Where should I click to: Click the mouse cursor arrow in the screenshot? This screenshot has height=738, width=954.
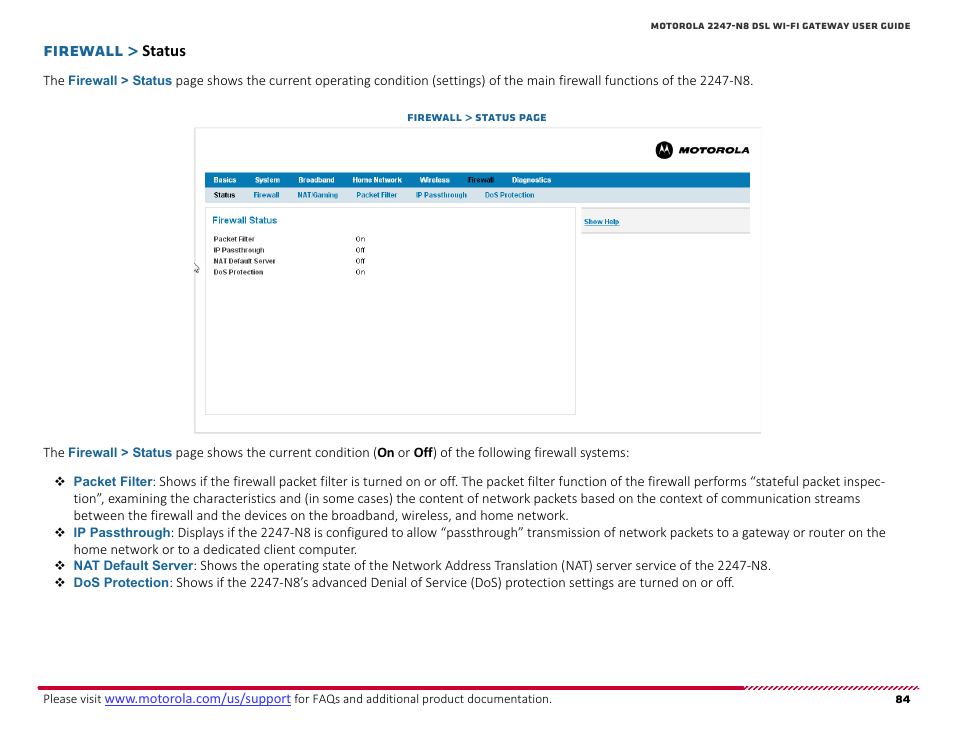click(x=196, y=268)
